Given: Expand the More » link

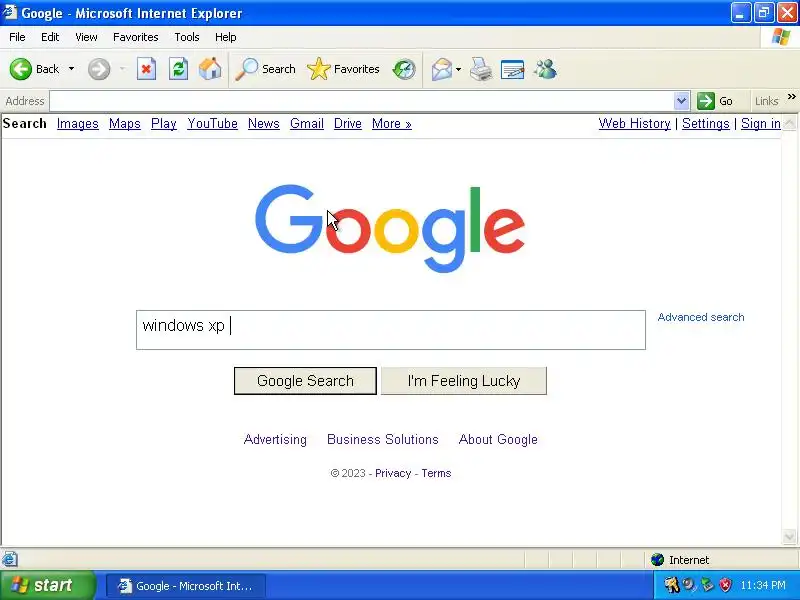Looking at the screenshot, I should (391, 124).
